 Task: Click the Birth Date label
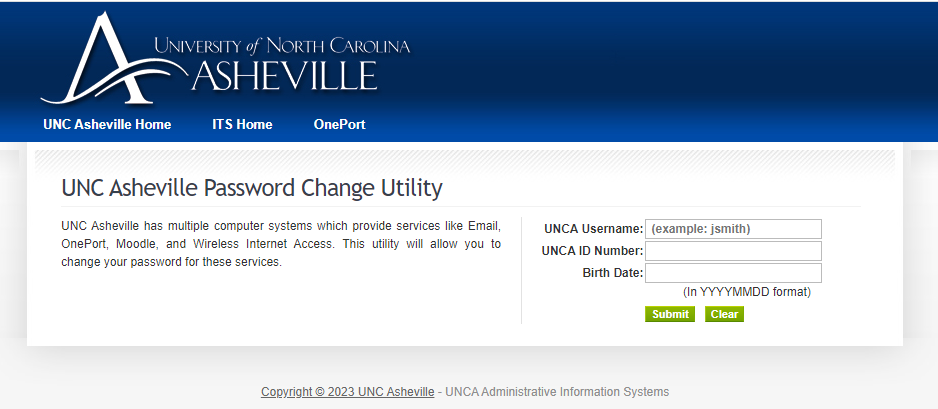pos(612,273)
